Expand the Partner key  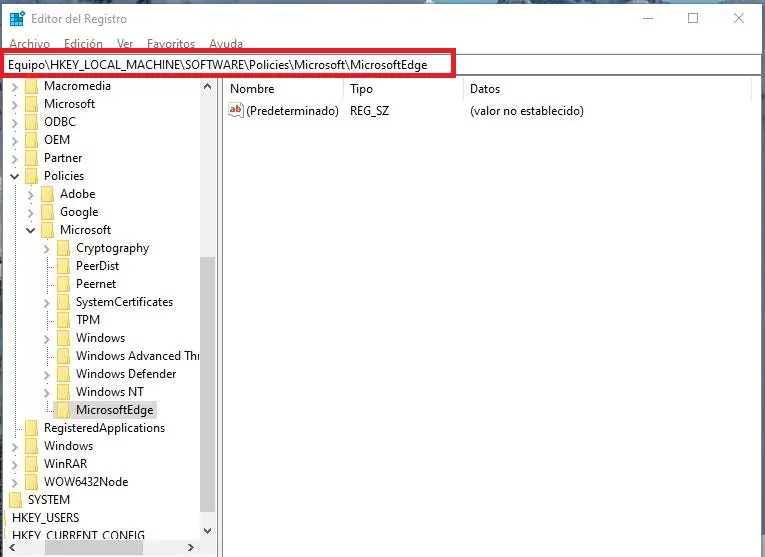(15, 159)
